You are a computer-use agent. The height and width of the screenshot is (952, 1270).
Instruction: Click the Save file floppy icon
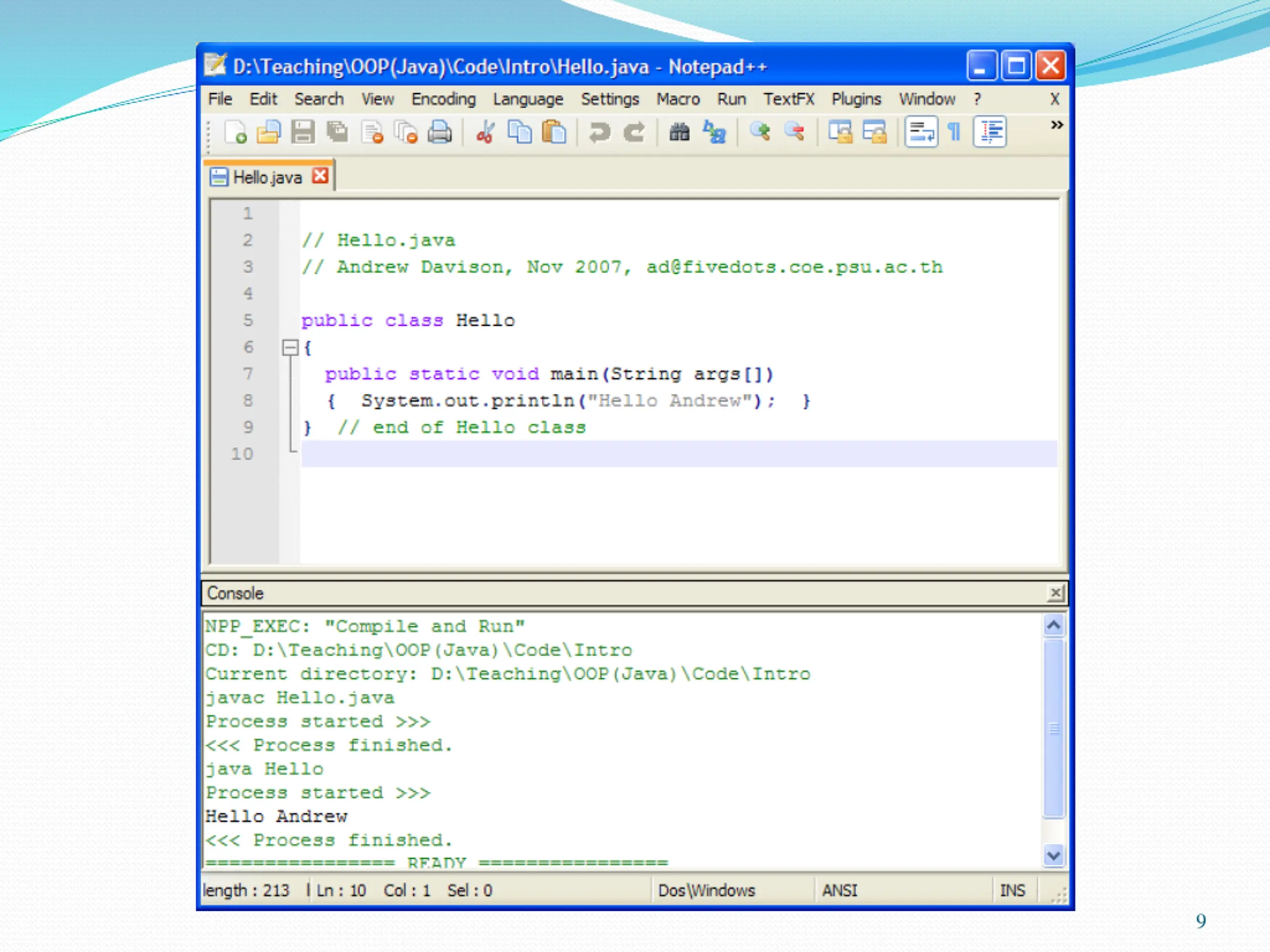[303, 132]
